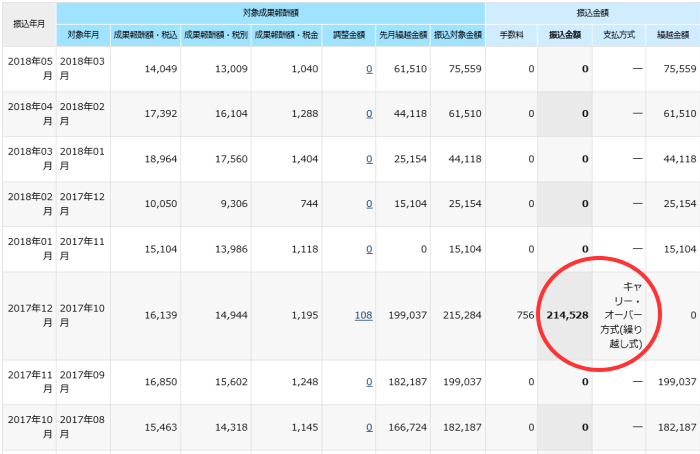Select the 1,288 tax cell
The image size is (700, 454).
[x=287, y=114]
